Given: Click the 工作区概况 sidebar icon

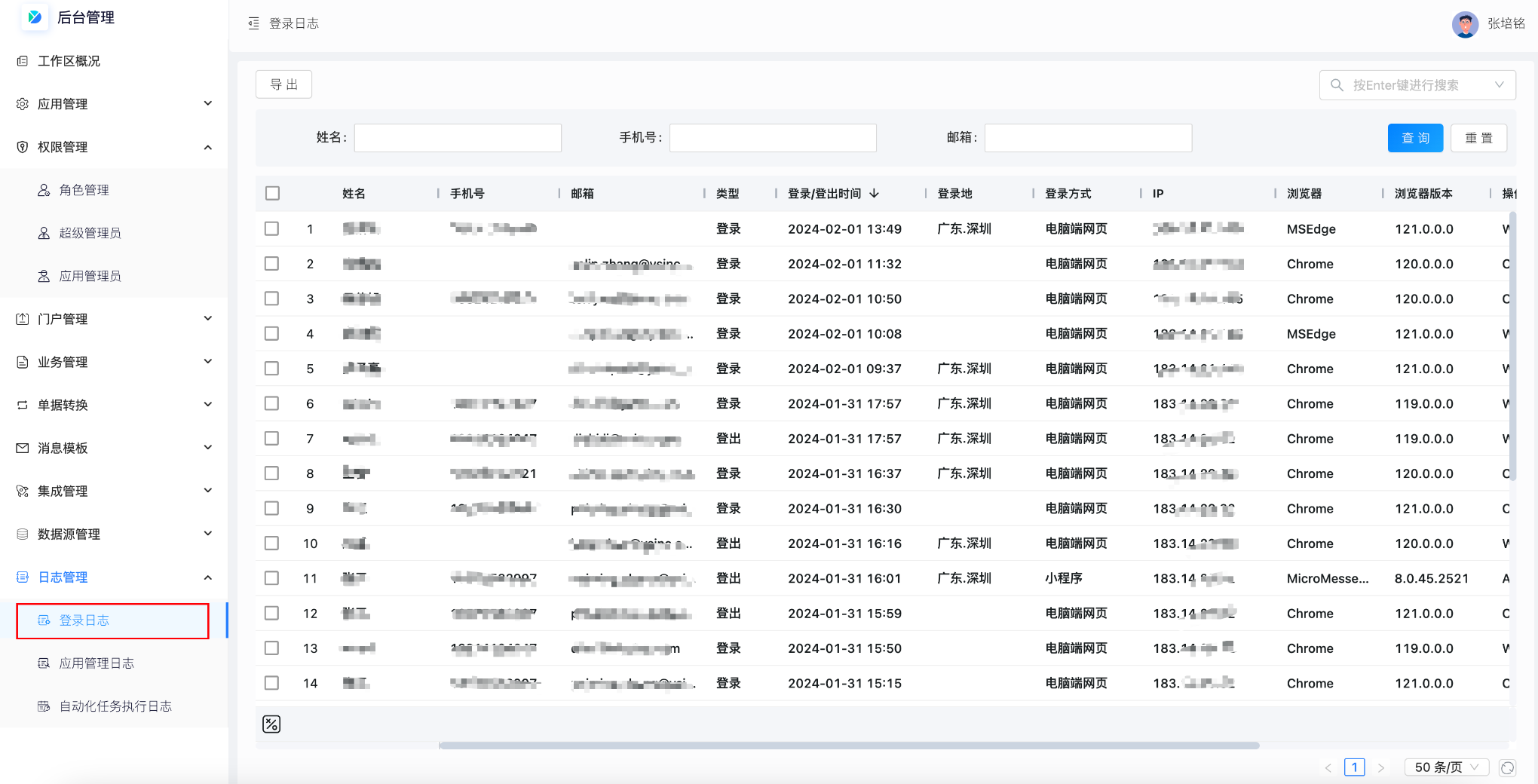Looking at the screenshot, I should pyautogui.click(x=23, y=61).
